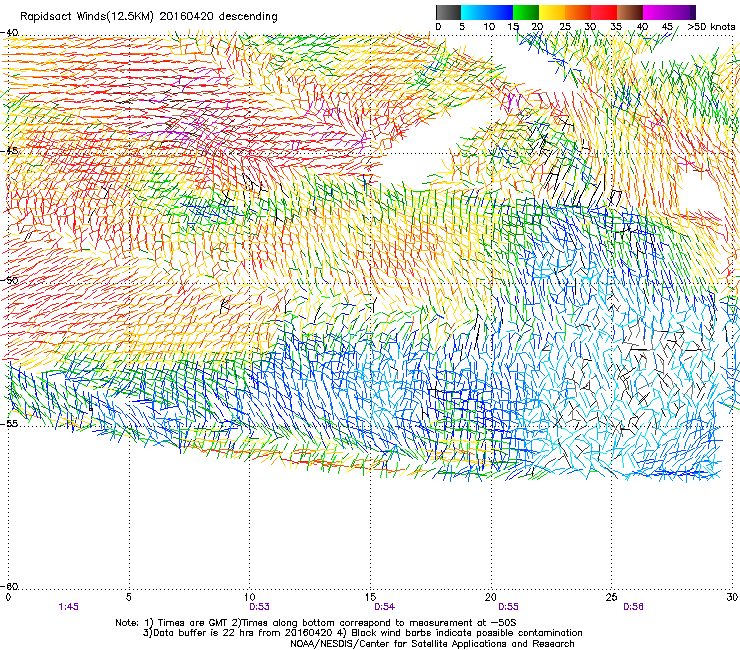Click longitude axis label '15' at bottom
This screenshot has width=740, height=650.
[370, 597]
